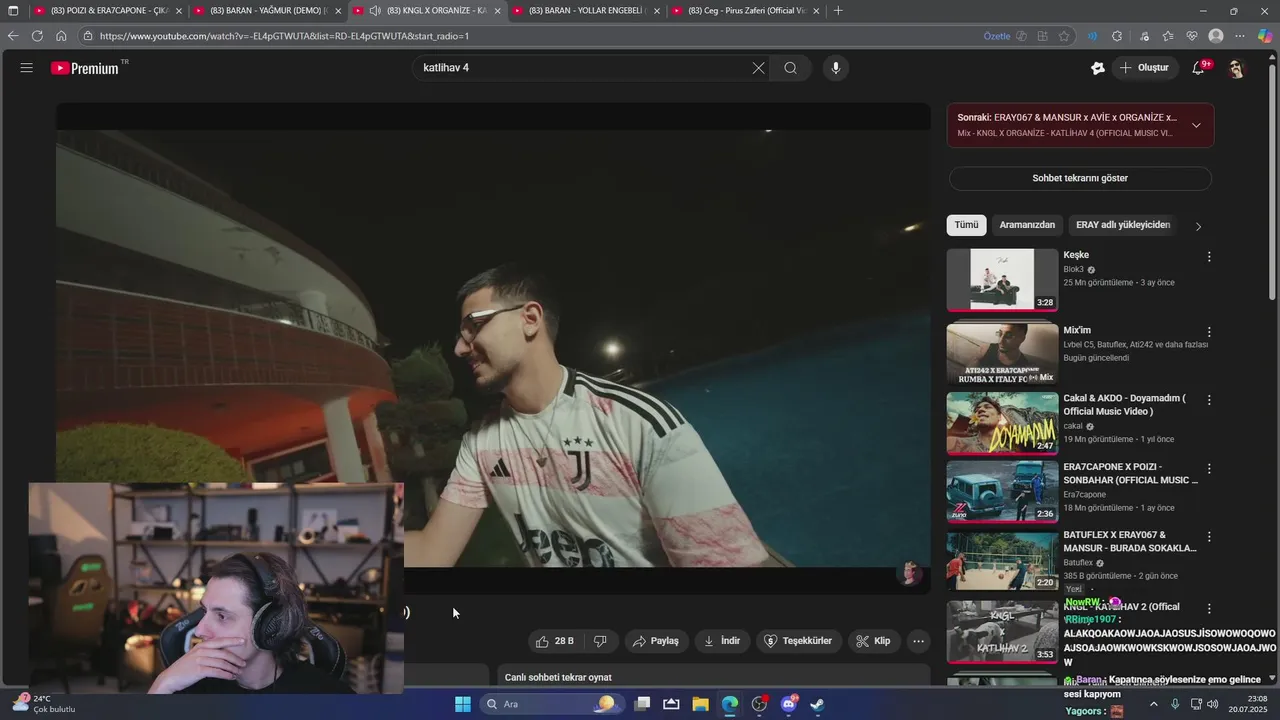Clear the search box with X icon

click(758, 68)
